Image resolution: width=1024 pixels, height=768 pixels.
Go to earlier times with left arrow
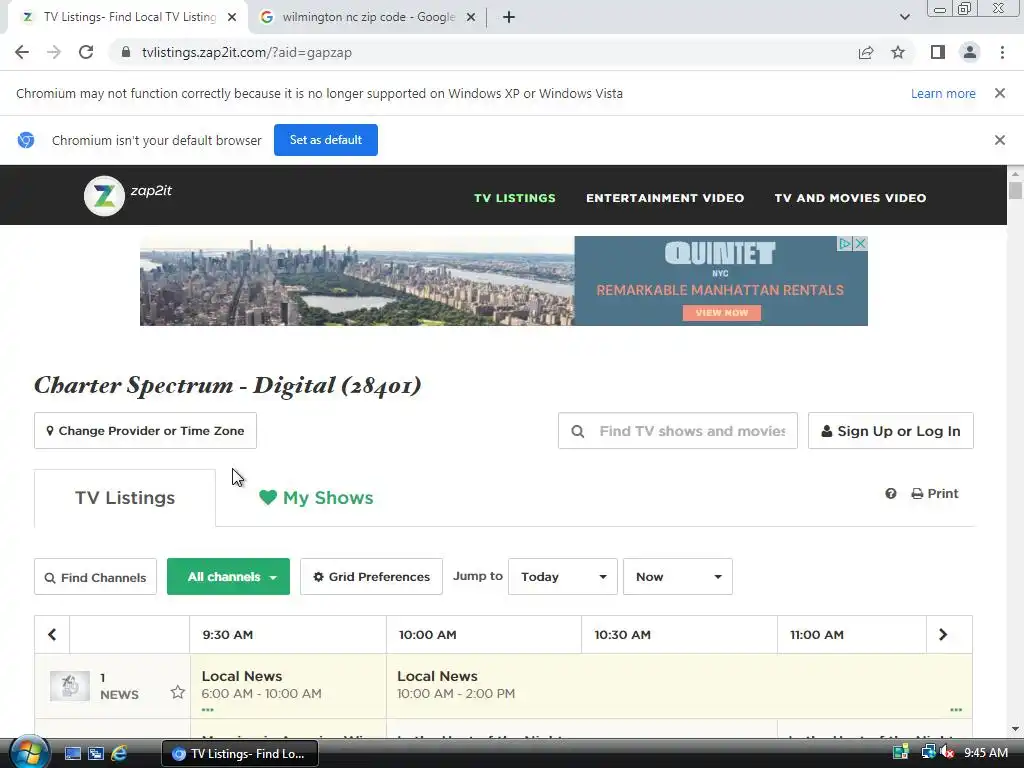tap(52, 634)
